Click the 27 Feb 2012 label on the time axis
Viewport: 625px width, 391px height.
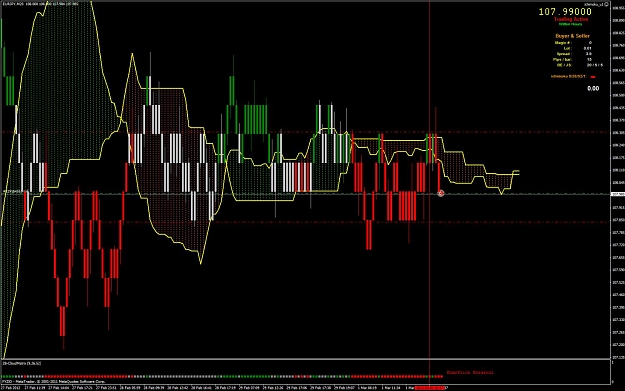click(x=11, y=387)
